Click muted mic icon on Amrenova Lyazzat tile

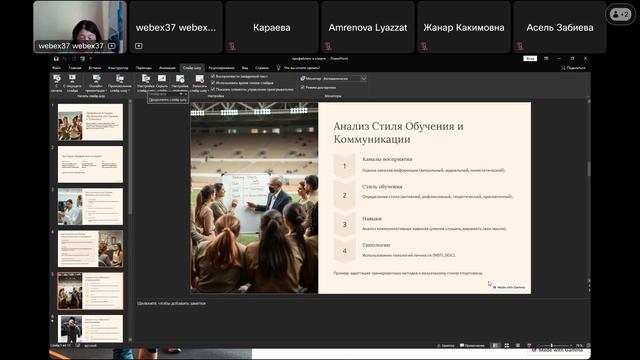(x=328, y=46)
